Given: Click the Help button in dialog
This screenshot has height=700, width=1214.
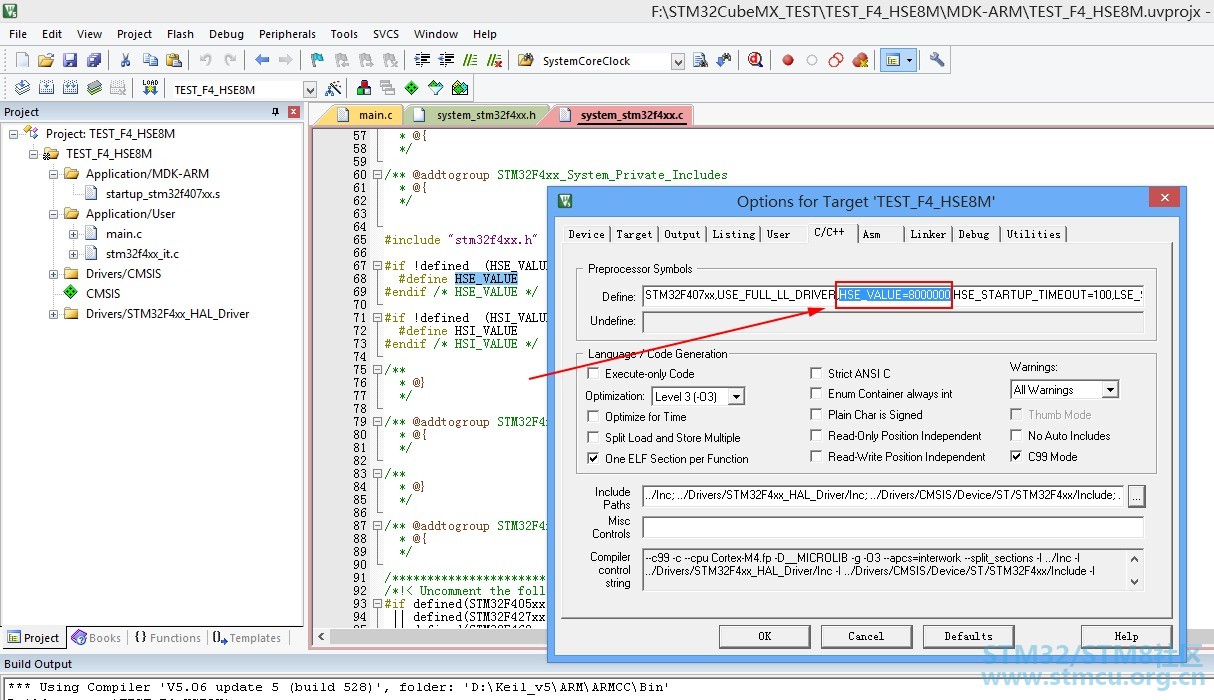Looking at the screenshot, I should 1126,636.
